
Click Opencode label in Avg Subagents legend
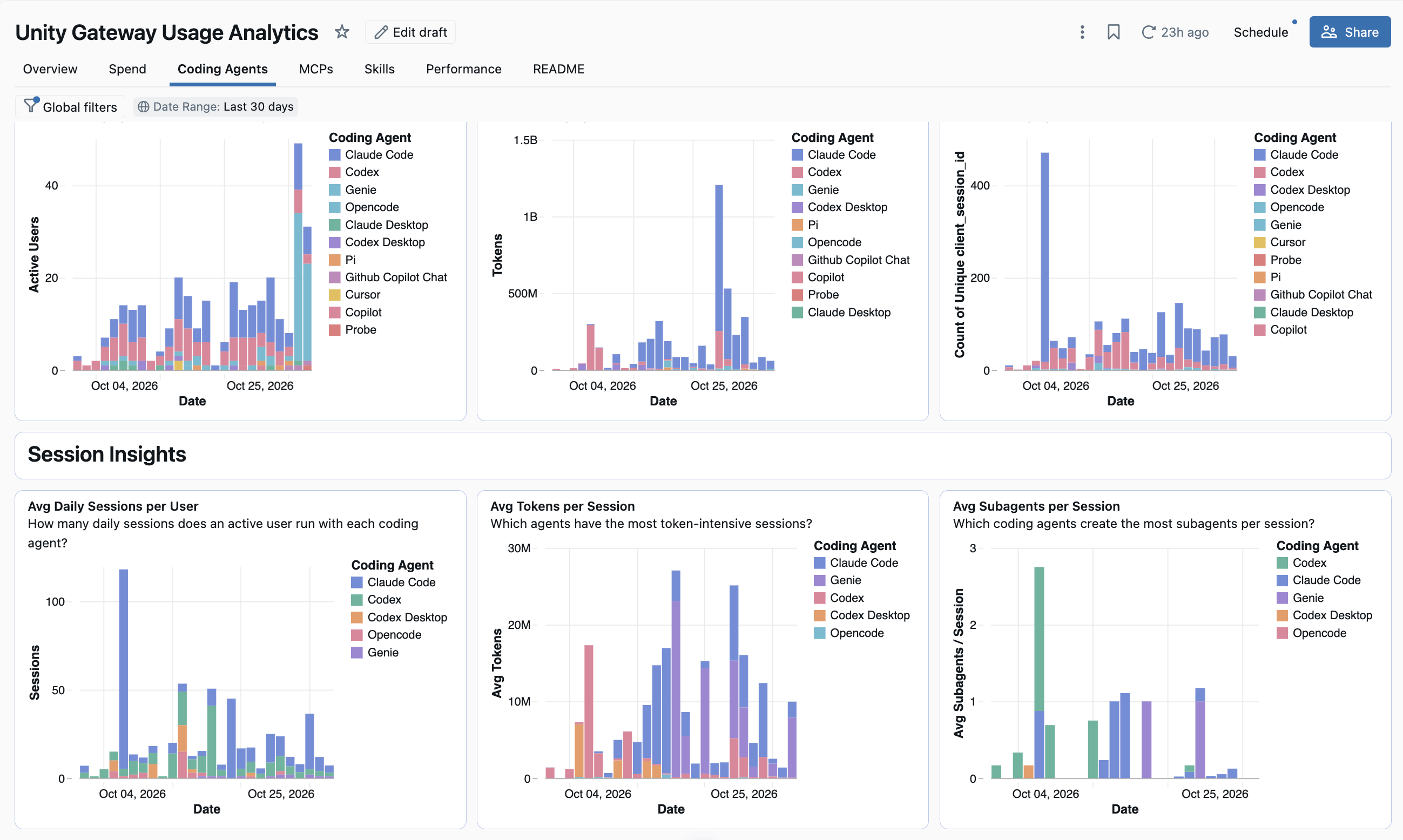(1319, 633)
